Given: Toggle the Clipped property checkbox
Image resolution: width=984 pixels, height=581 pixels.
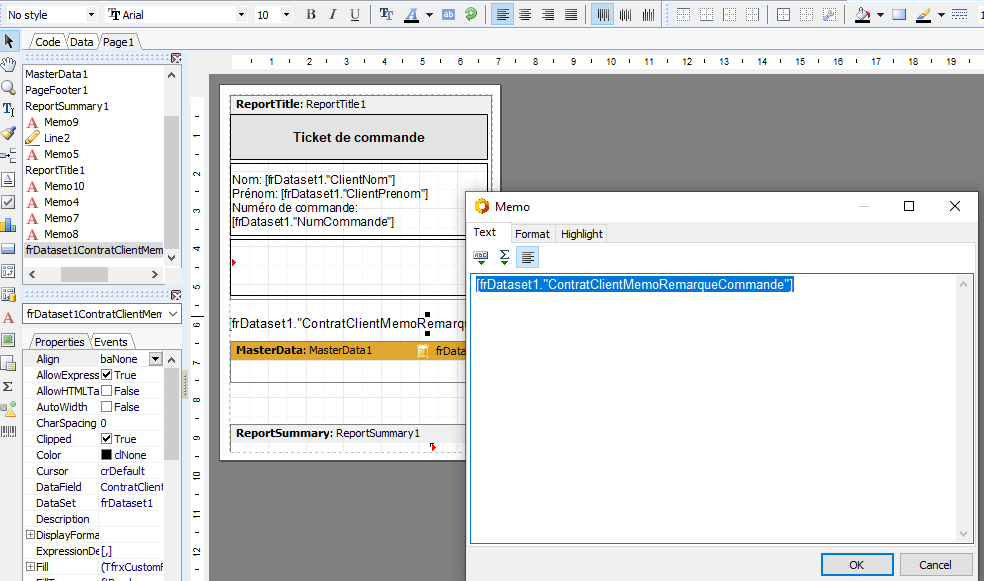Looking at the screenshot, I should pyautogui.click(x=107, y=439).
